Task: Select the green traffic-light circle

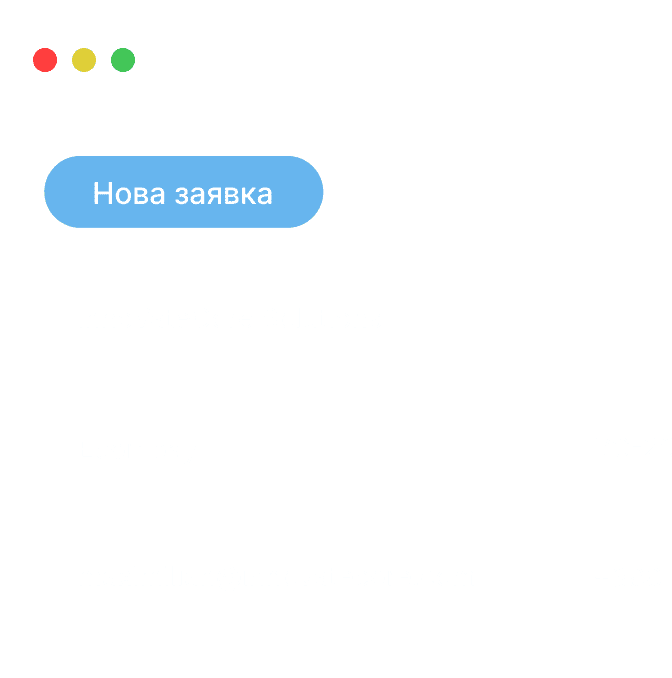Action: click(x=123, y=60)
